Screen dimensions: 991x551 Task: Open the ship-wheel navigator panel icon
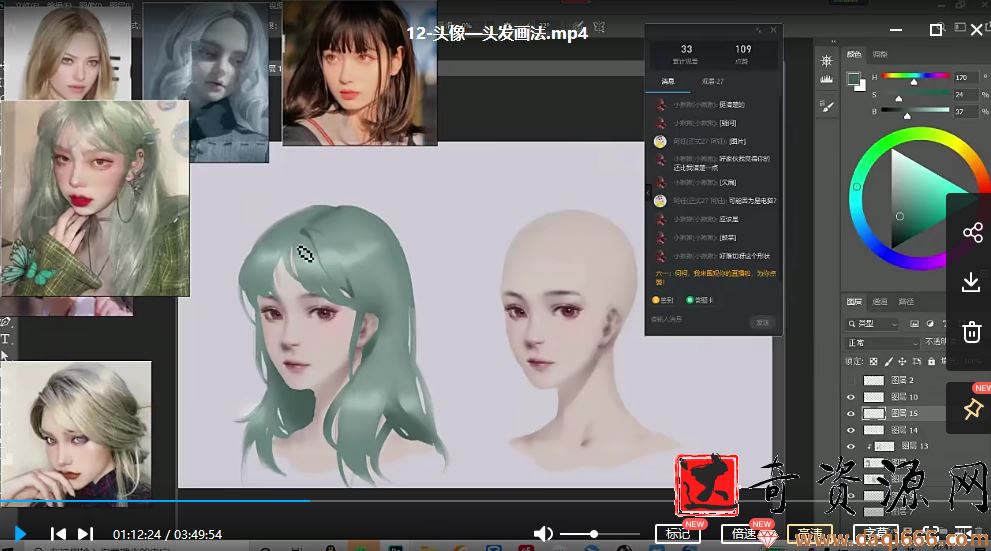pos(826,61)
